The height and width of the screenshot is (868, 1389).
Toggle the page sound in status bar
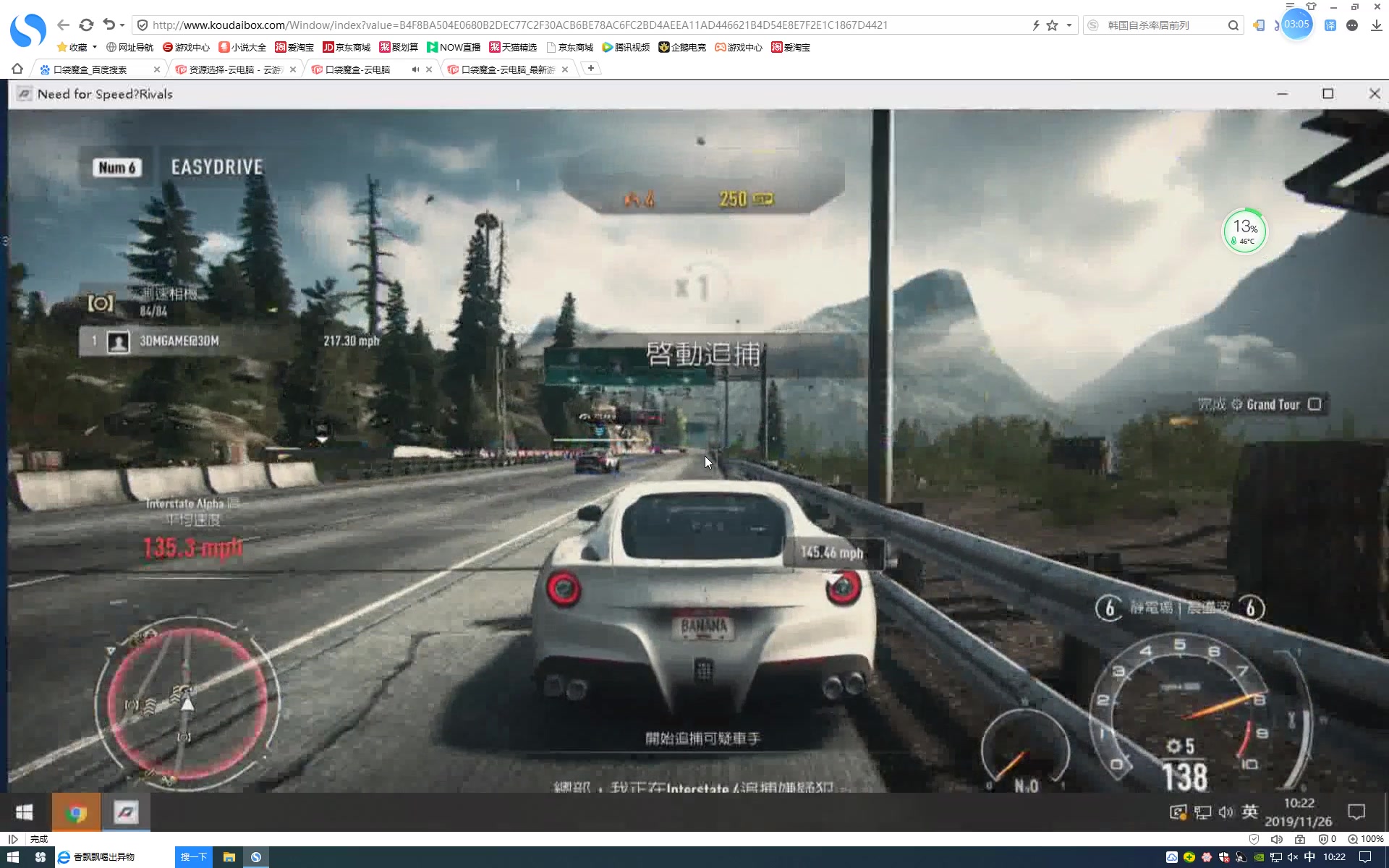coord(1277,839)
